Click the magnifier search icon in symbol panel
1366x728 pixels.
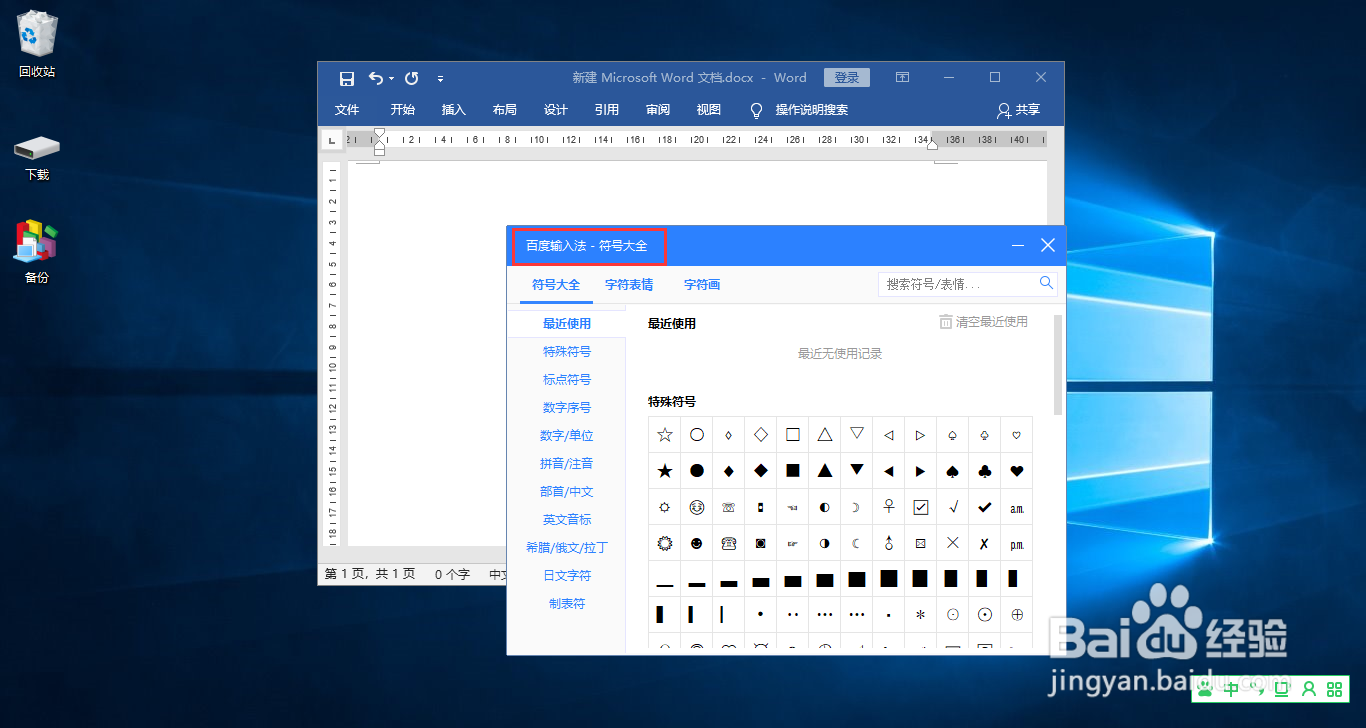coord(1047,283)
